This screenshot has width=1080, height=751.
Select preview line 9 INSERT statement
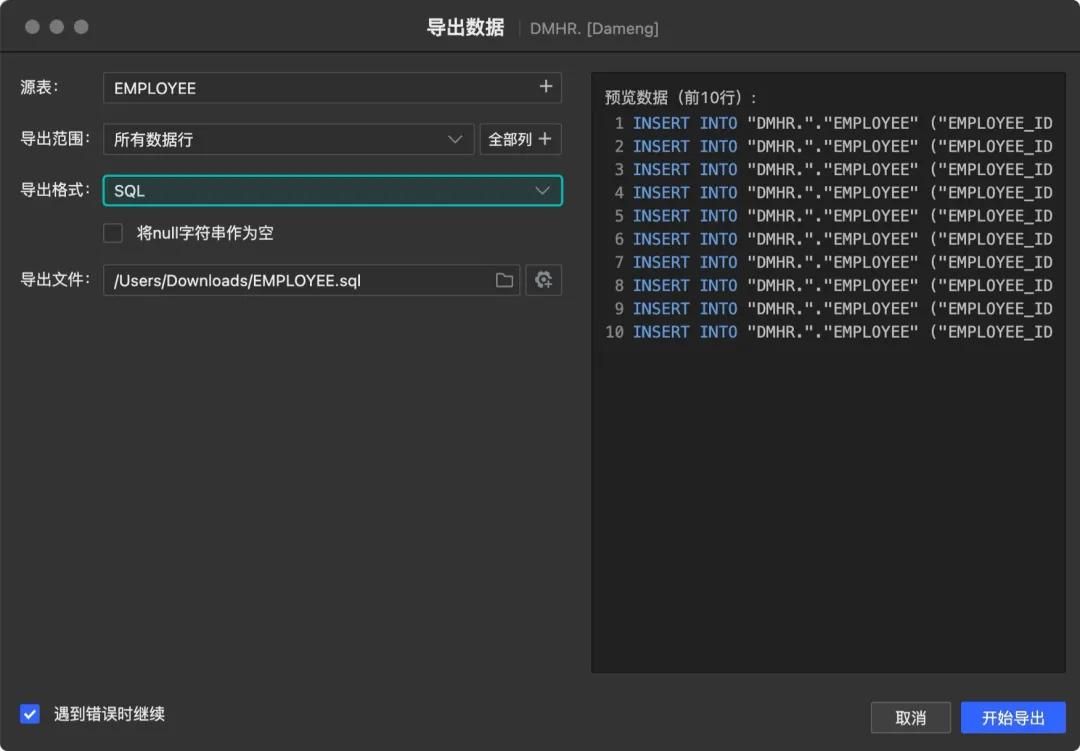click(842, 309)
